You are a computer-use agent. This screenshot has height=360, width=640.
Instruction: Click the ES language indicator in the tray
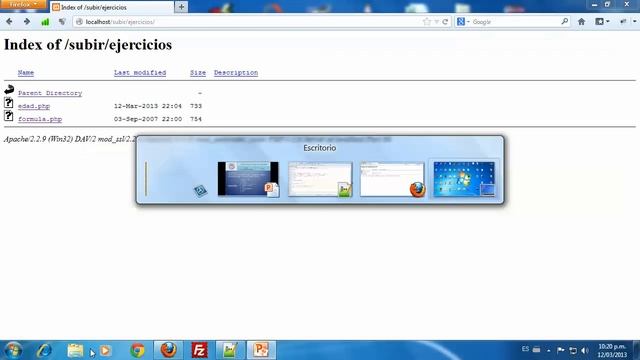[525, 349]
